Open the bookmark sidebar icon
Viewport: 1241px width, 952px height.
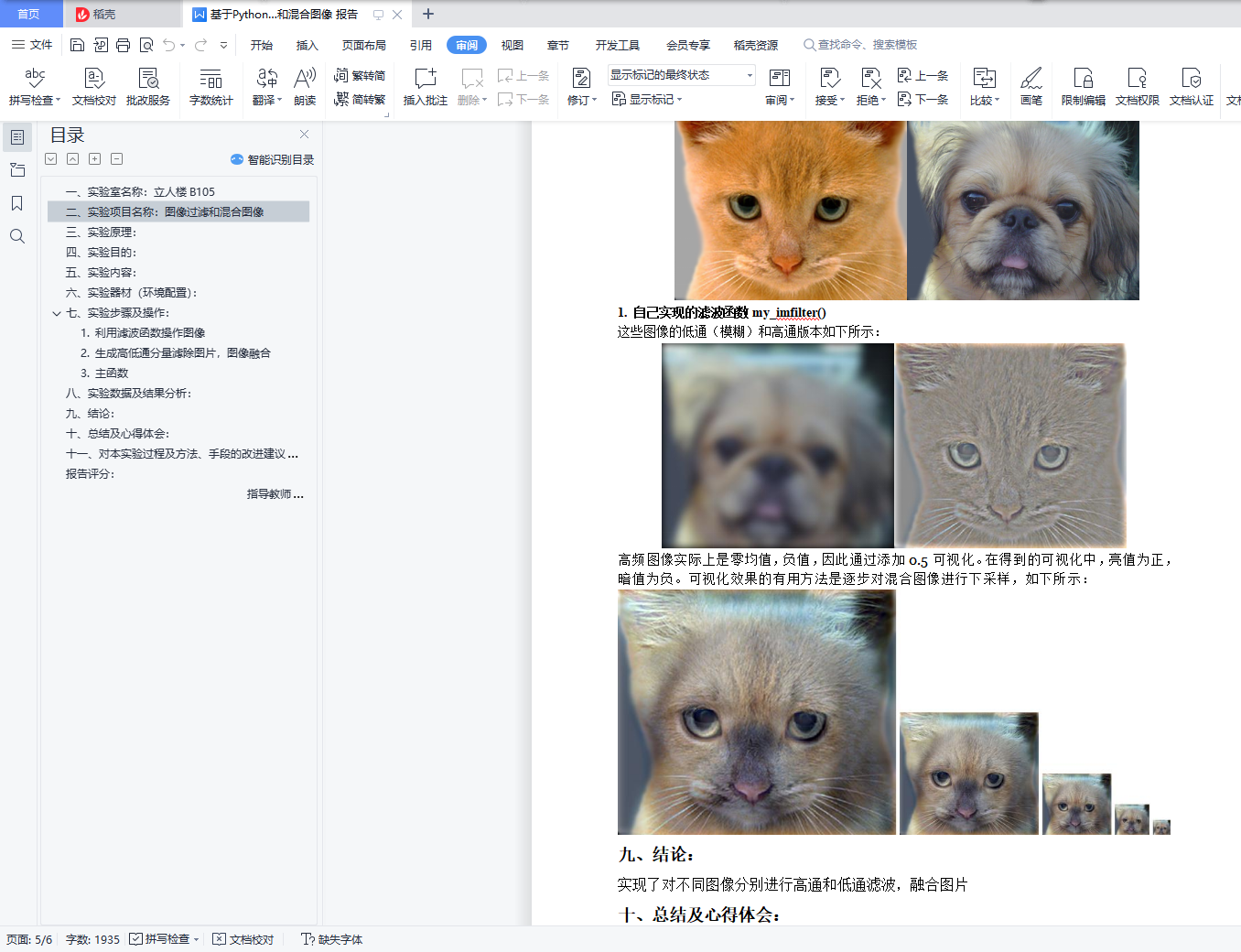coord(17,203)
